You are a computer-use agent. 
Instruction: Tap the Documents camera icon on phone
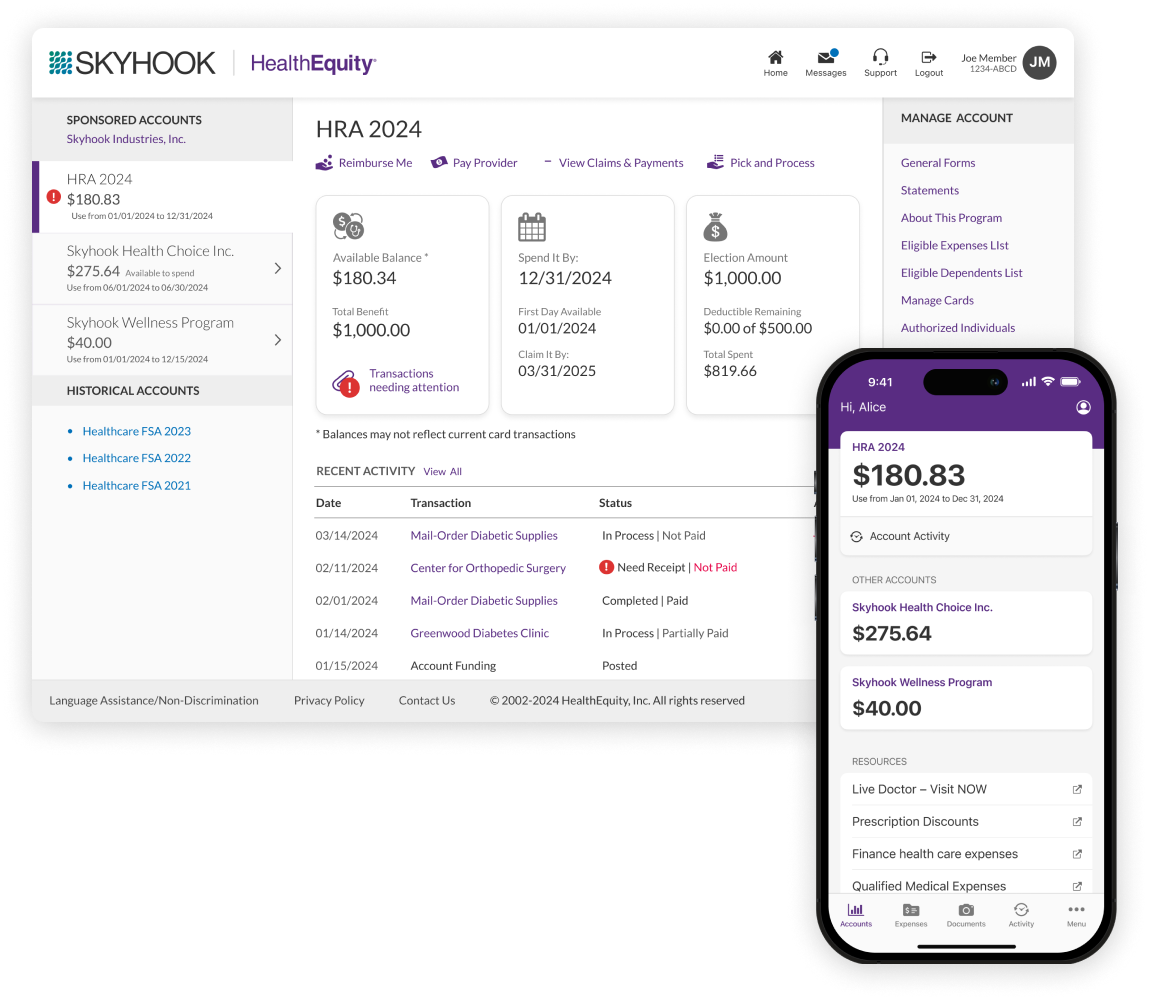click(x=965, y=910)
